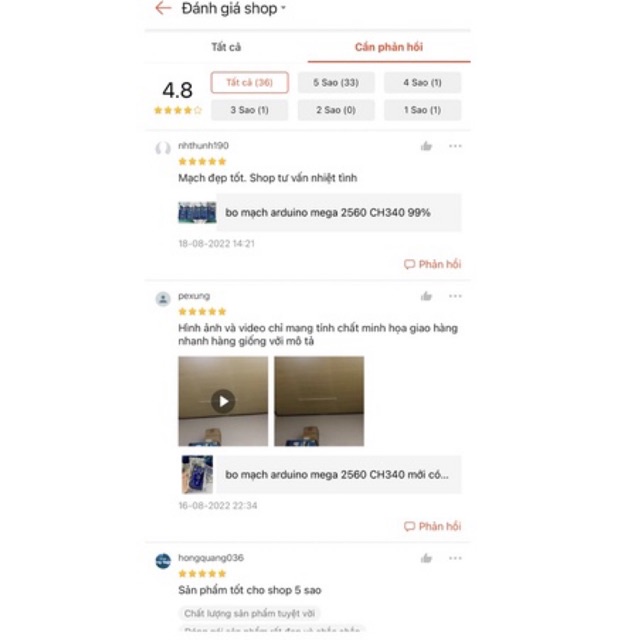Filter reviews by 5 Sao (33)
Screen dimensions: 640x640
[x=336, y=82]
